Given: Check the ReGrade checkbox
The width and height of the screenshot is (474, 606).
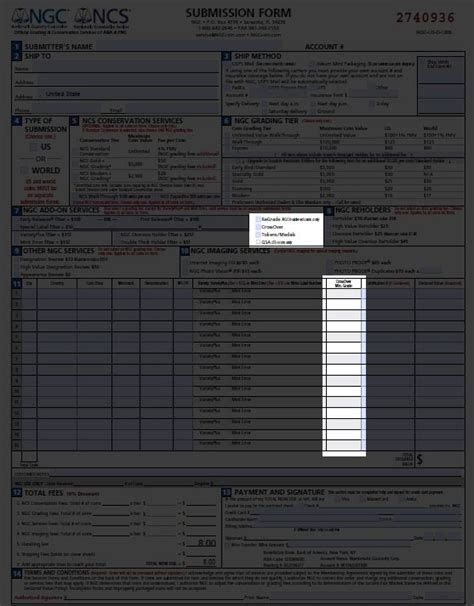Looking at the screenshot, I should pyautogui.click(x=258, y=219).
